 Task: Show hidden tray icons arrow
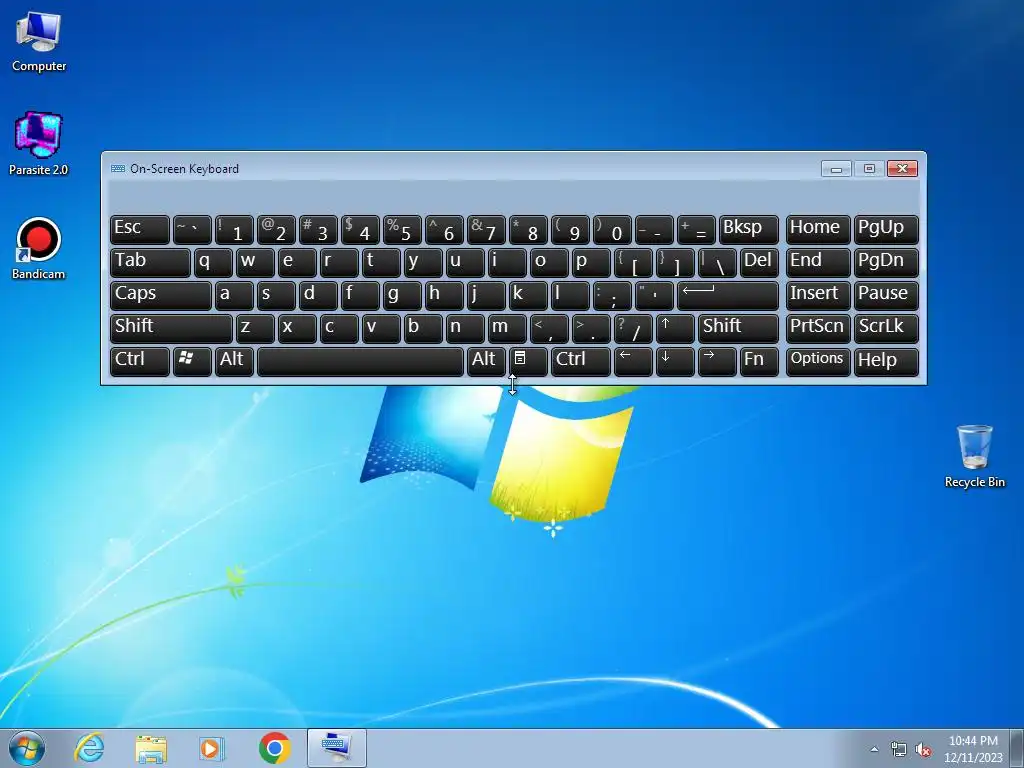tap(874, 749)
